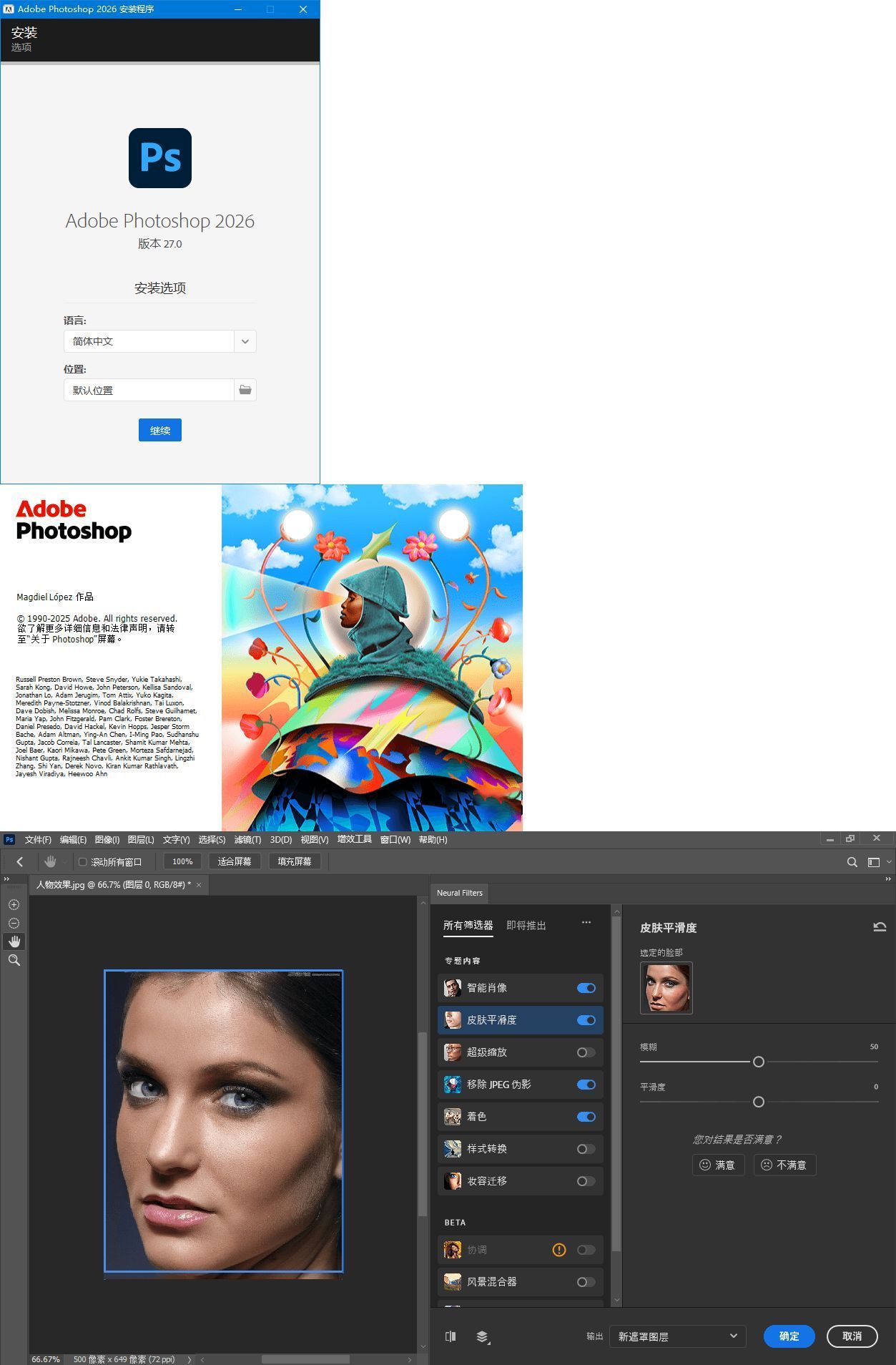
Task: Open the workspace switcher dropdown in options bar
Action: [x=878, y=862]
